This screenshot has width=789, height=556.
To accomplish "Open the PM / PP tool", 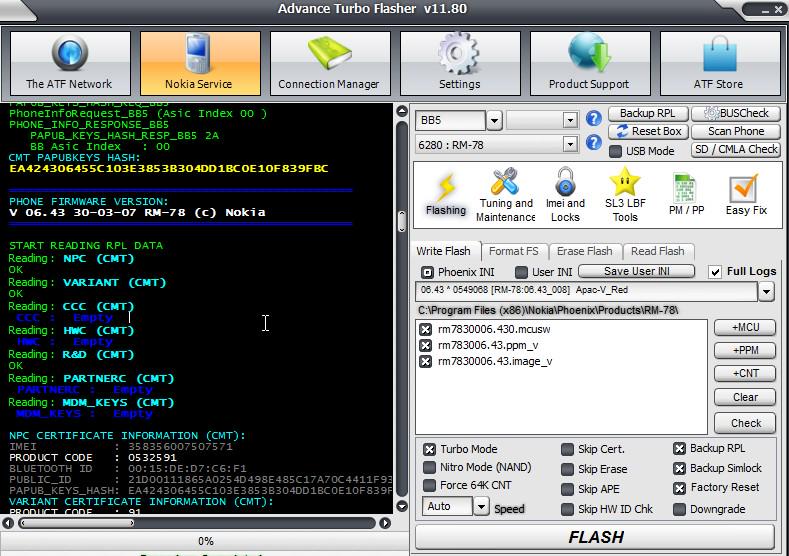I will [x=686, y=195].
